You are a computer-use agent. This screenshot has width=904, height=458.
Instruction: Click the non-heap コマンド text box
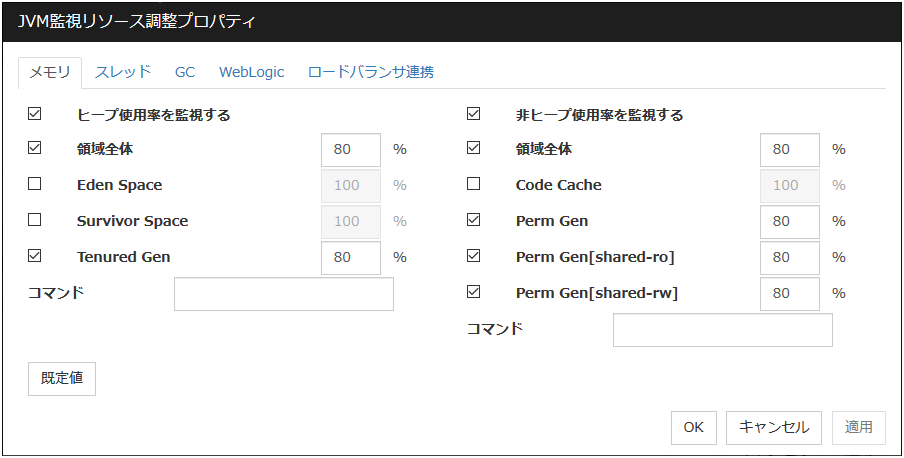[x=722, y=330]
